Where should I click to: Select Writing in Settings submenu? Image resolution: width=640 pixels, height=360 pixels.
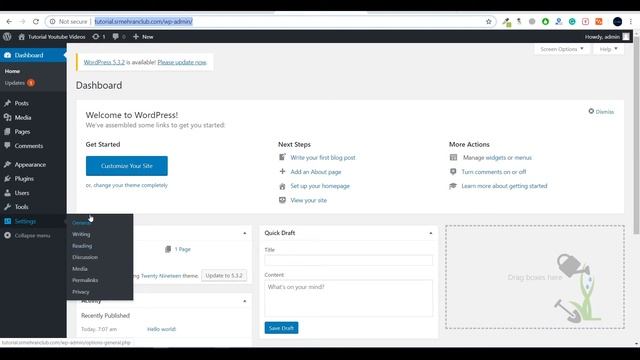[81, 234]
